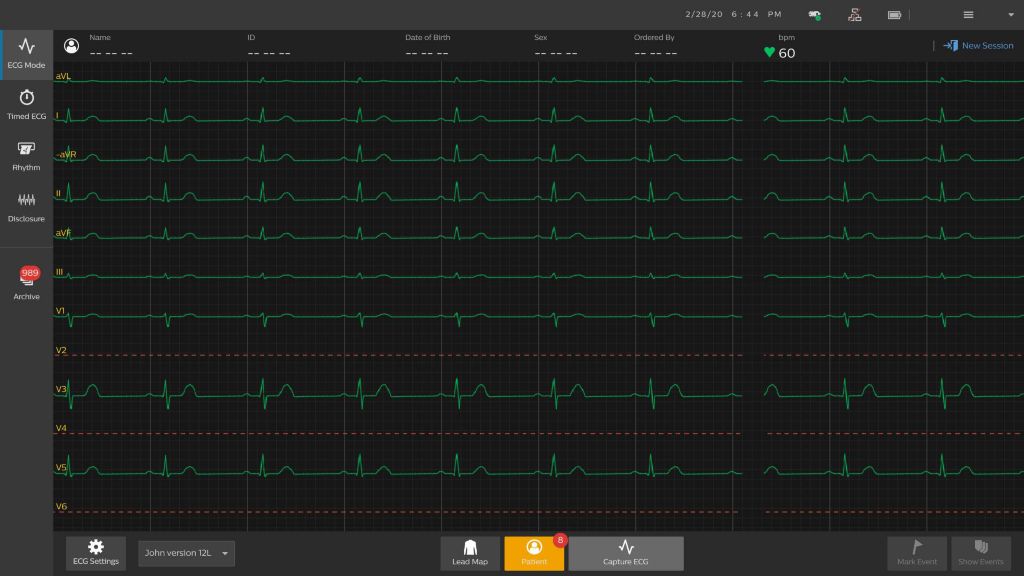The height and width of the screenshot is (576, 1024).
Task: Click the 6:44 PM clock time
Action: 756,14
